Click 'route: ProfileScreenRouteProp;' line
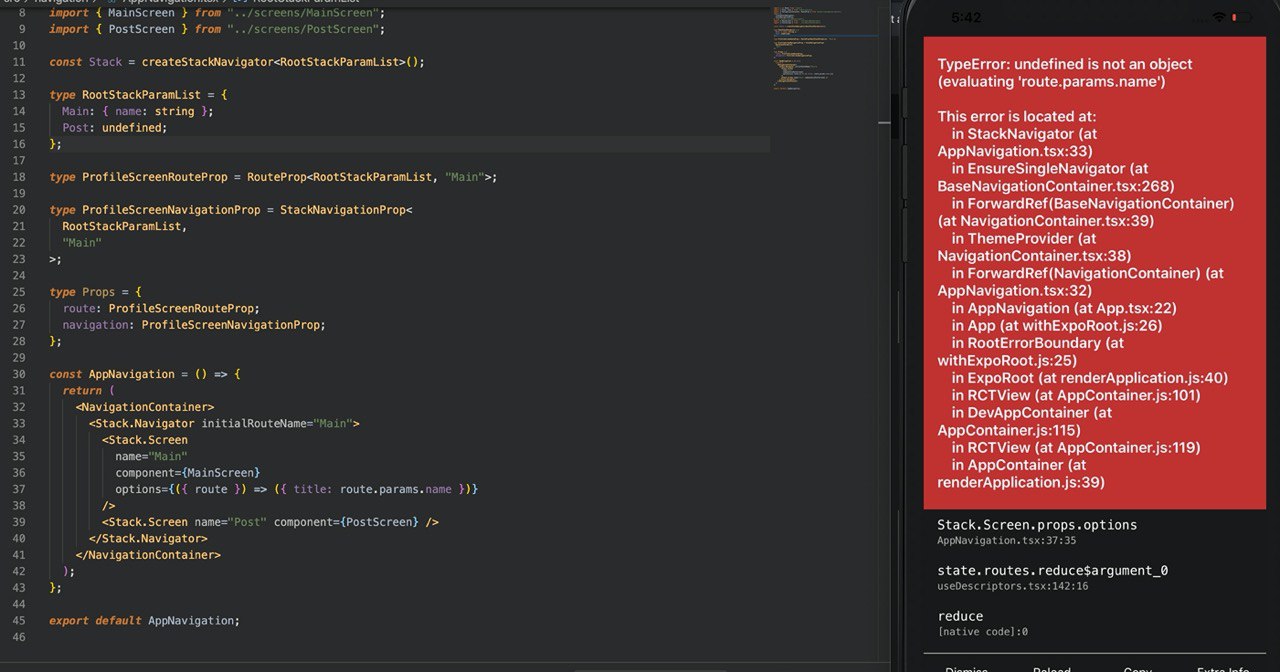 (x=161, y=308)
